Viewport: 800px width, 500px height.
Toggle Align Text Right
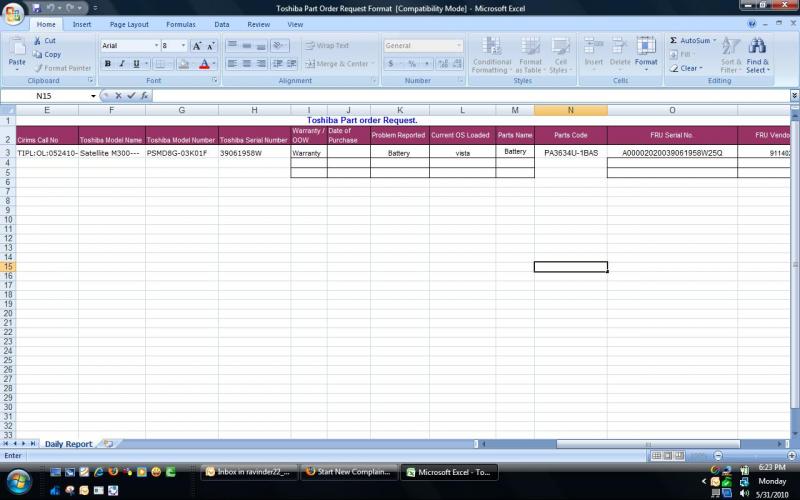pyautogui.click(x=261, y=64)
